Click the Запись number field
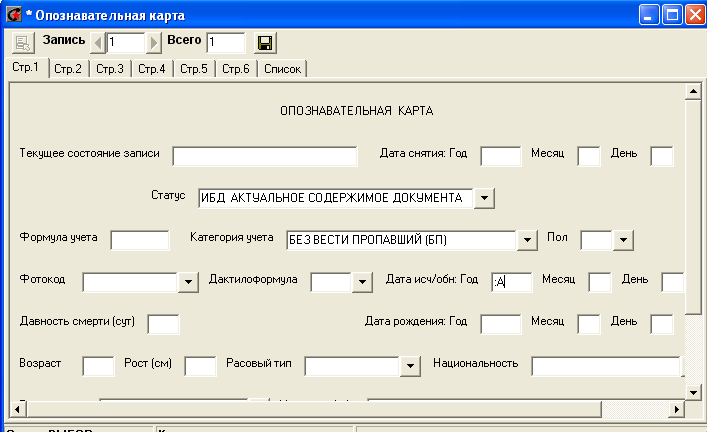Screen dimensions: 707x432 click(x=126, y=43)
